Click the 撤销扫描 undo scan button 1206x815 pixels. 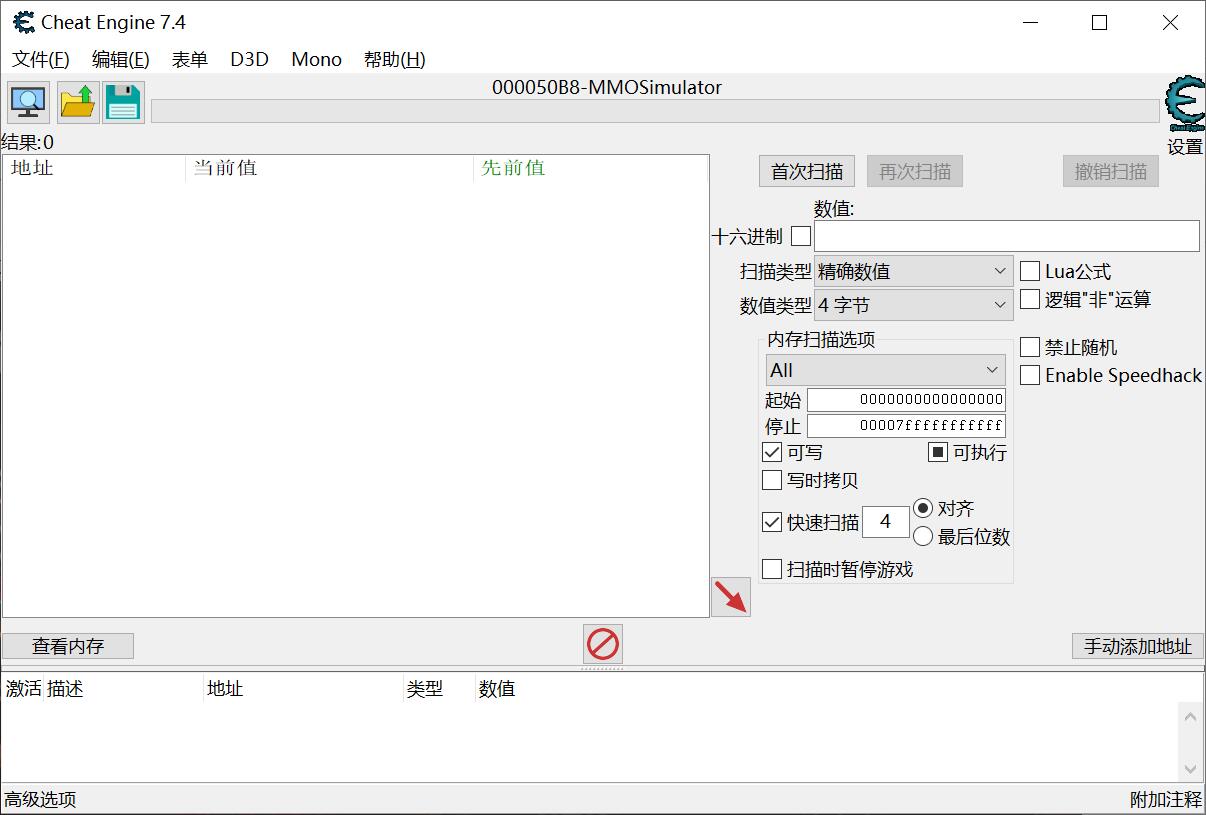point(1111,171)
